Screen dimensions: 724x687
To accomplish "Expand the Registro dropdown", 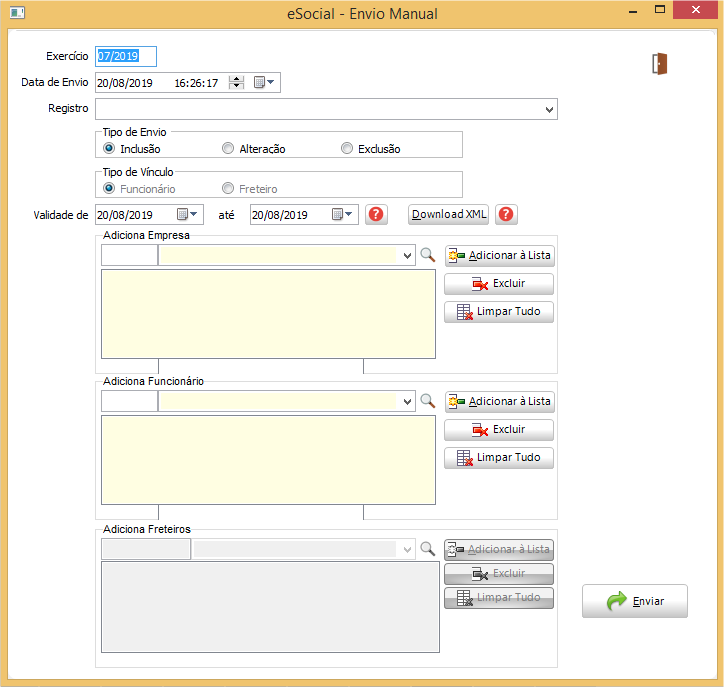I will pyautogui.click(x=549, y=109).
